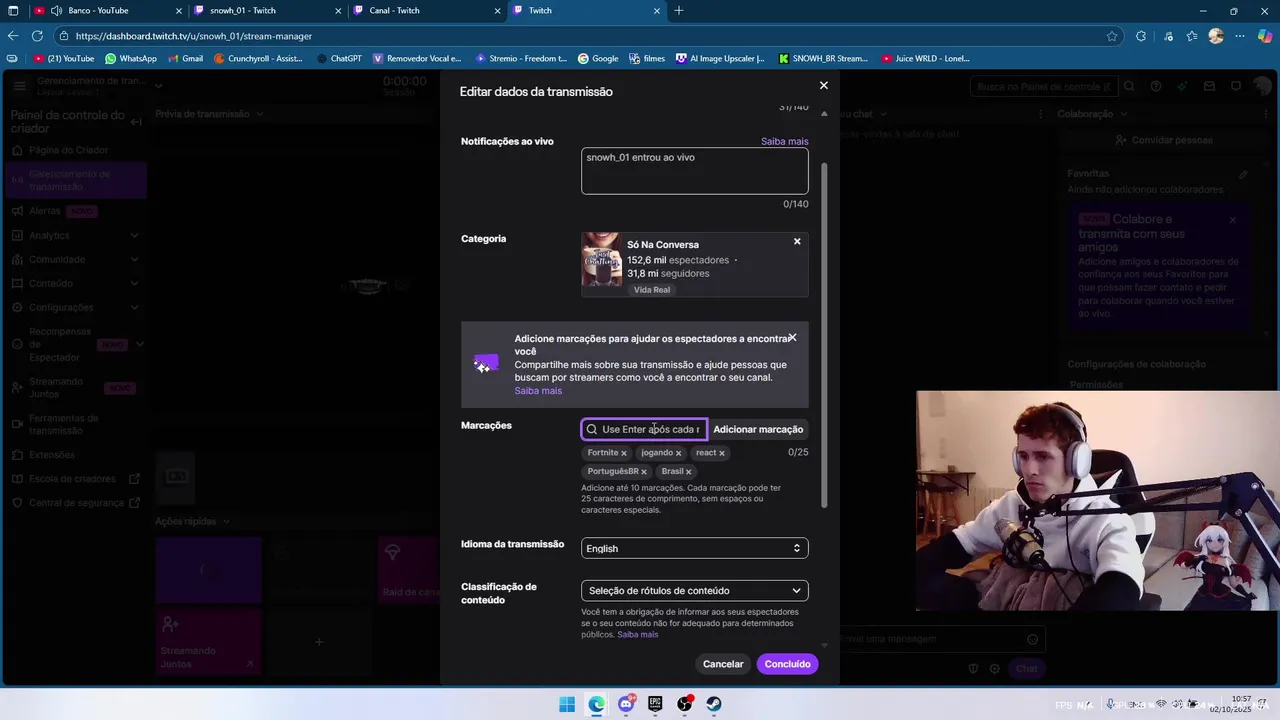Click the tag search input field

point(645,429)
